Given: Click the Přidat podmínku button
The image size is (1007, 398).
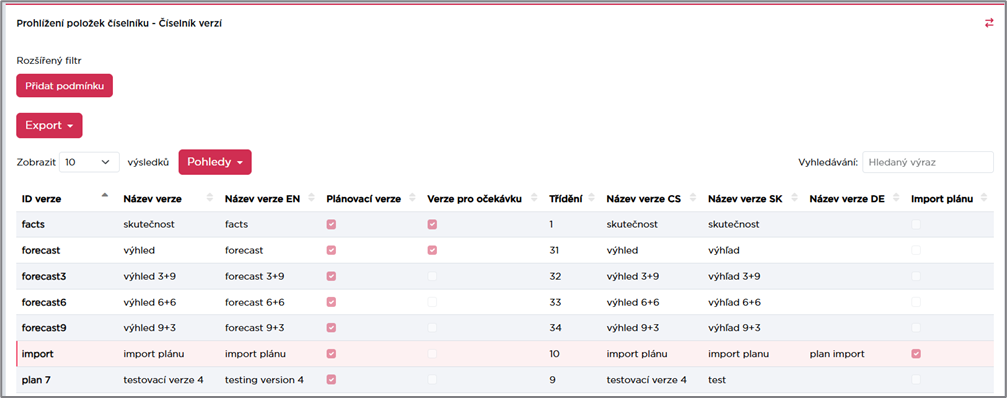Looking at the screenshot, I should coord(64,85).
